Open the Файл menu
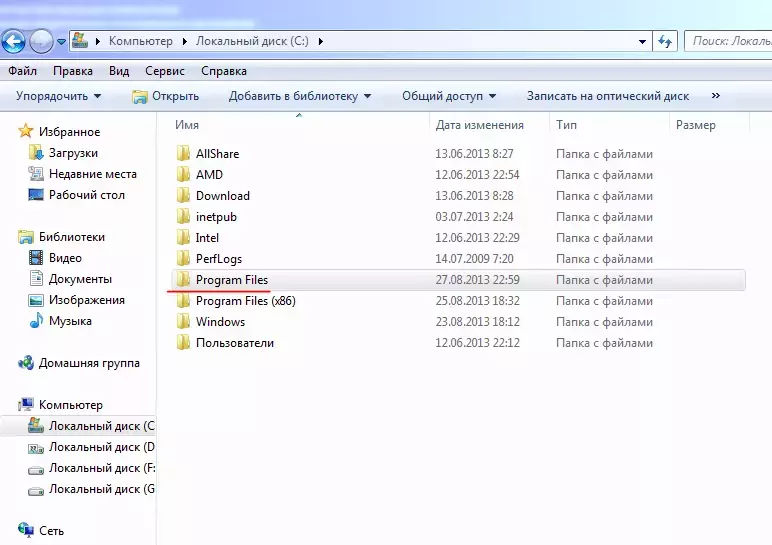This screenshot has height=545, width=772. point(22,71)
